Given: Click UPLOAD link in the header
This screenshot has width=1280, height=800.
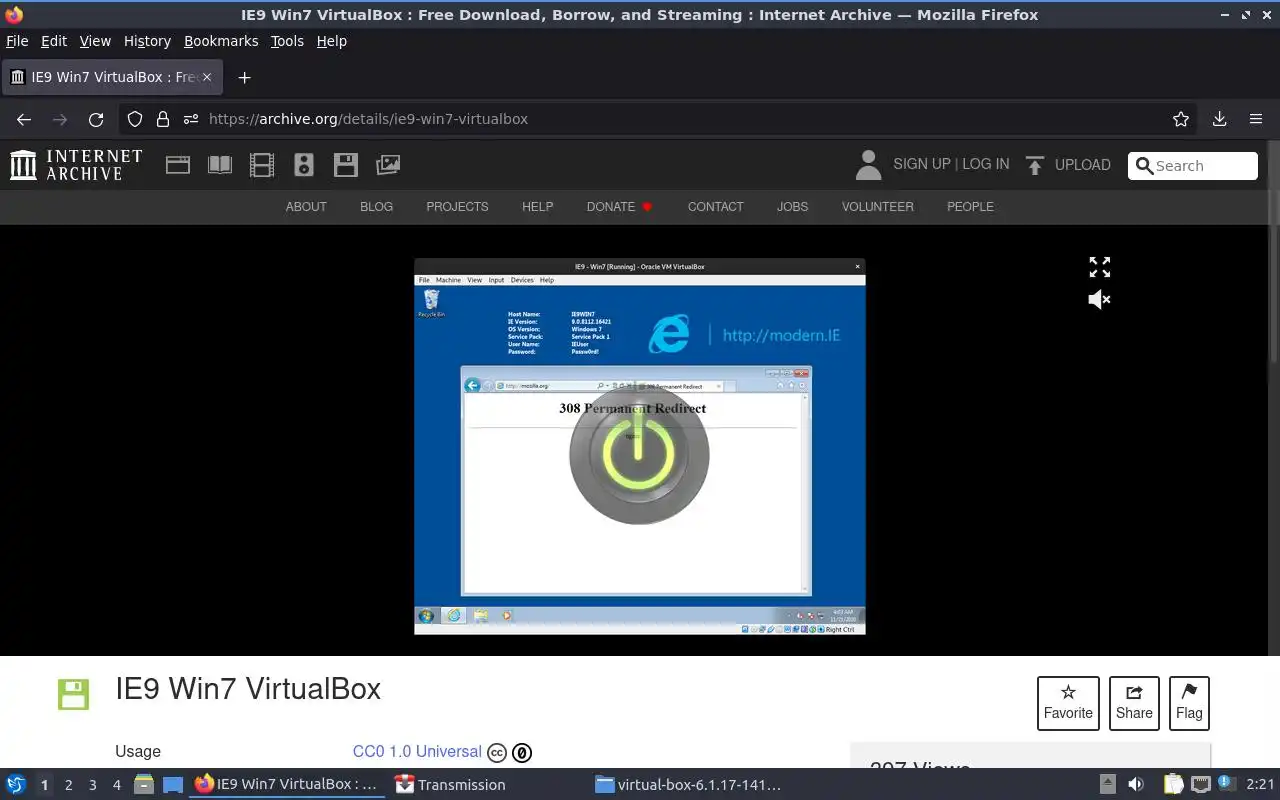Looking at the screenshot, I should pos(1082,165).
